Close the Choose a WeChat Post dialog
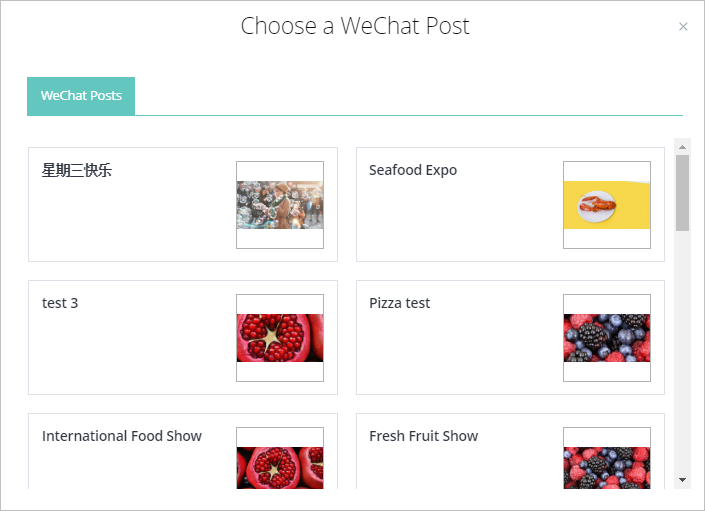 [683, 27]
